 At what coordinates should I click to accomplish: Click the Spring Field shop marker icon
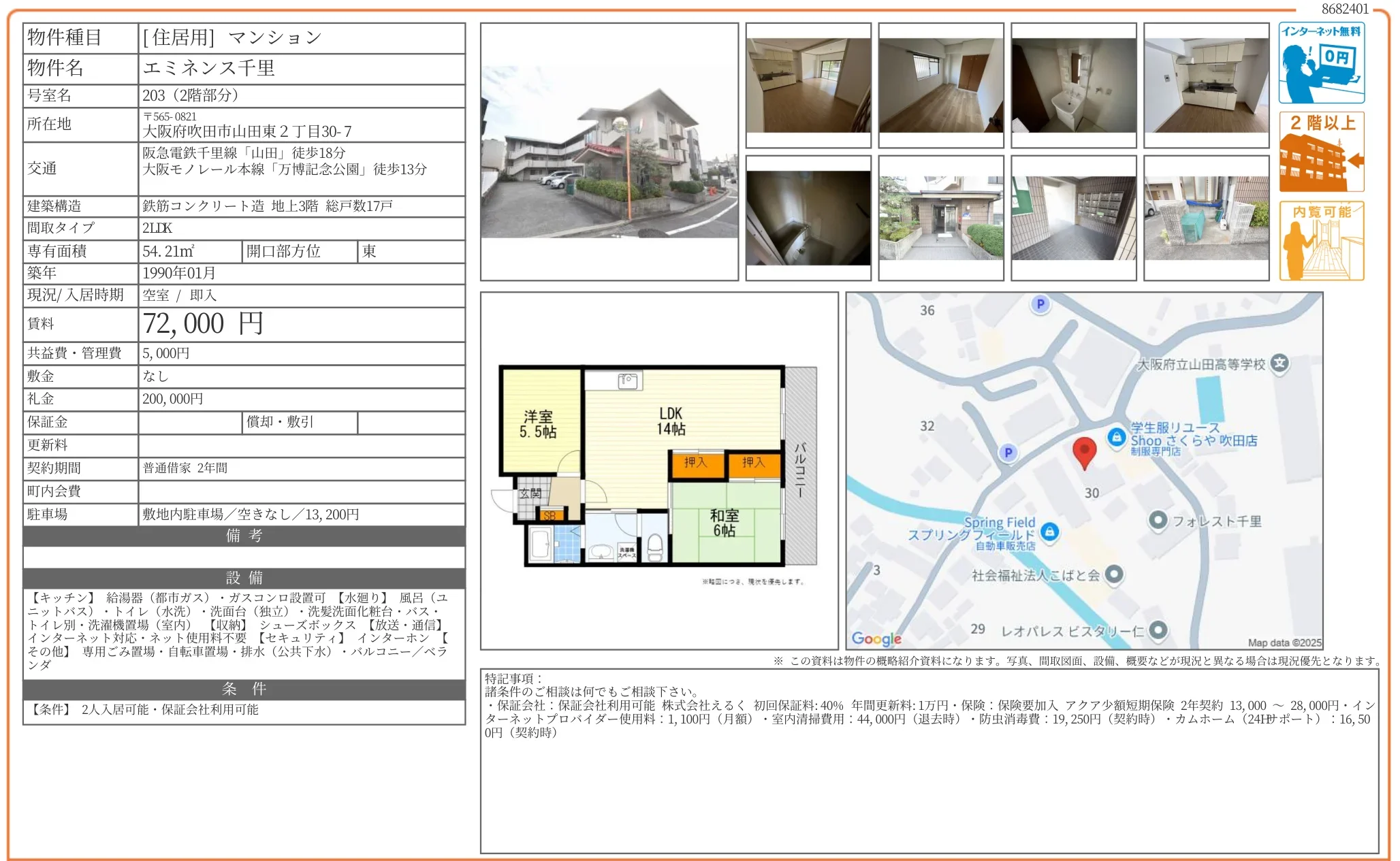1049,532
